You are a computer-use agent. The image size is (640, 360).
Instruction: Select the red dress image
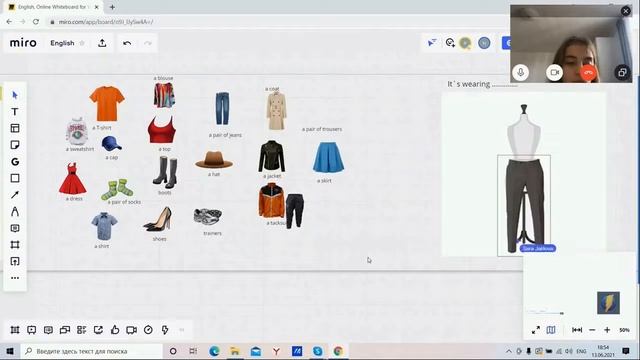point(73,178)
